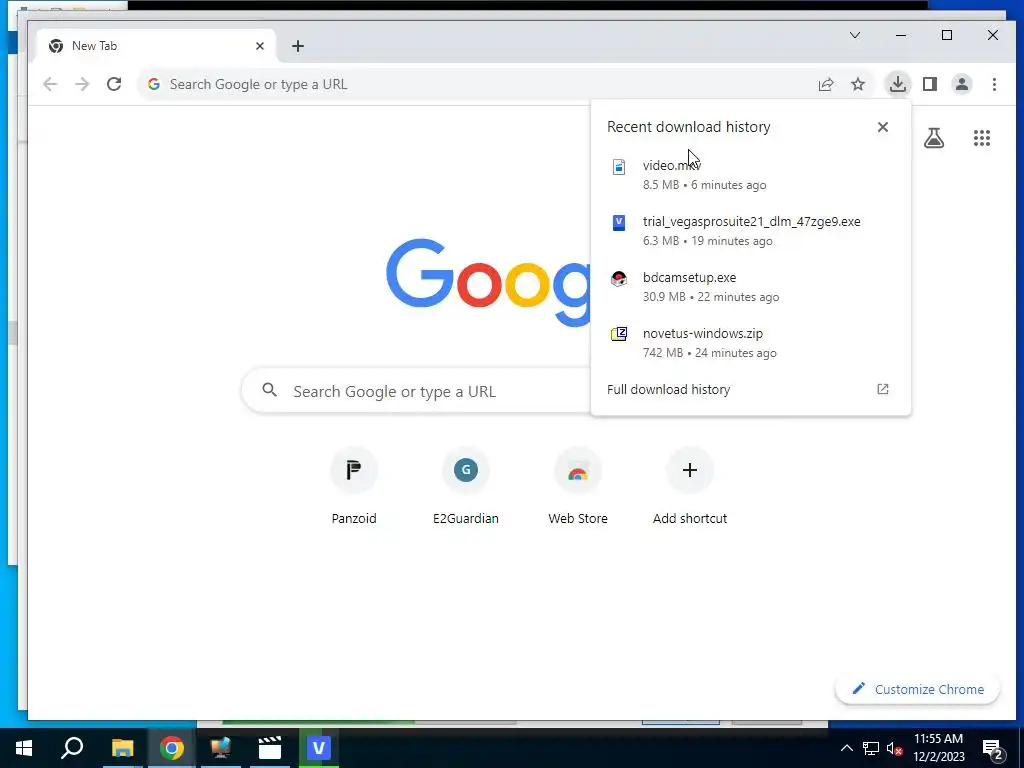The height and width of the screenshot is (768, 1024).
Task: Close the Recent download history popup
Action: (882, 127)
